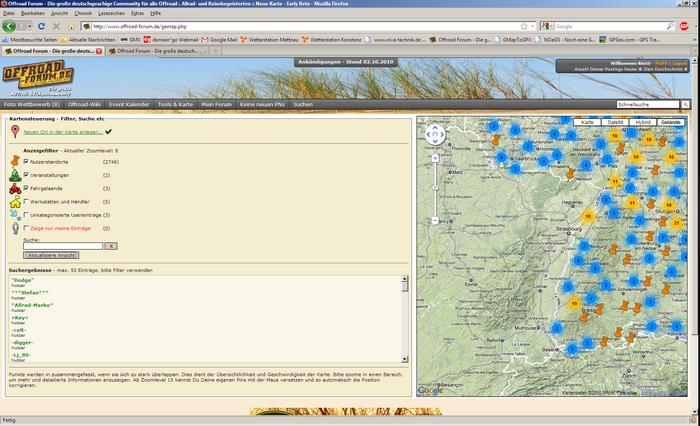Viewport: 700px width, 426px height.
Task: Enable the Werkstätten und Händler filter
Action: click(x=26, y=201)
